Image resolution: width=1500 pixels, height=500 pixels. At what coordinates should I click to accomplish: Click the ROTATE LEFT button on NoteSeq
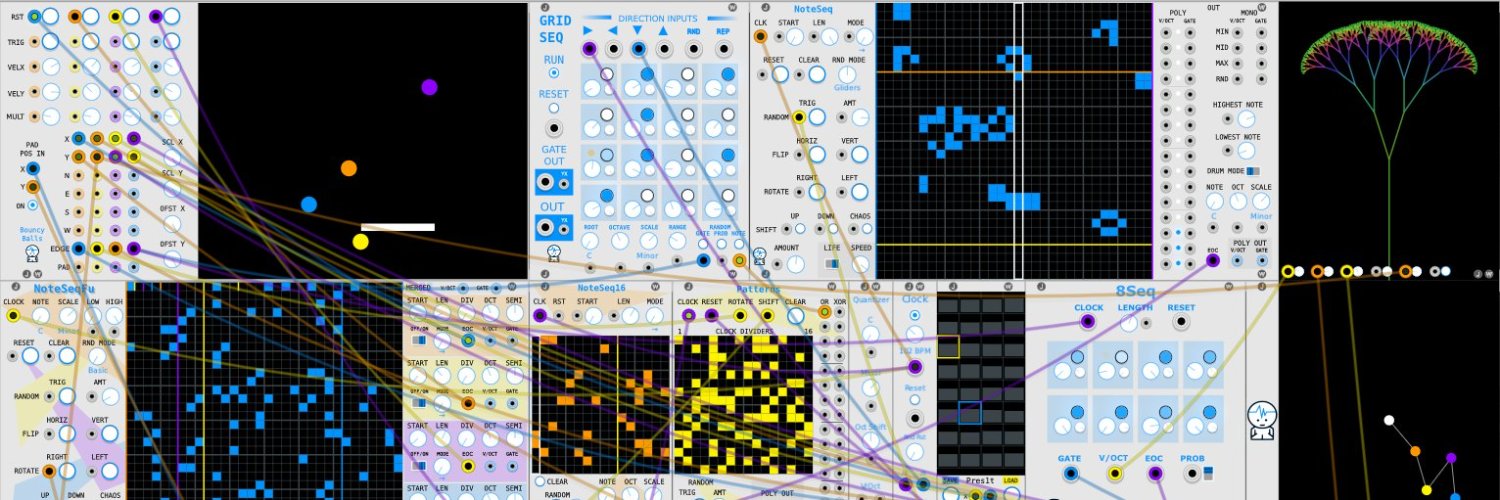pos(859,191)
